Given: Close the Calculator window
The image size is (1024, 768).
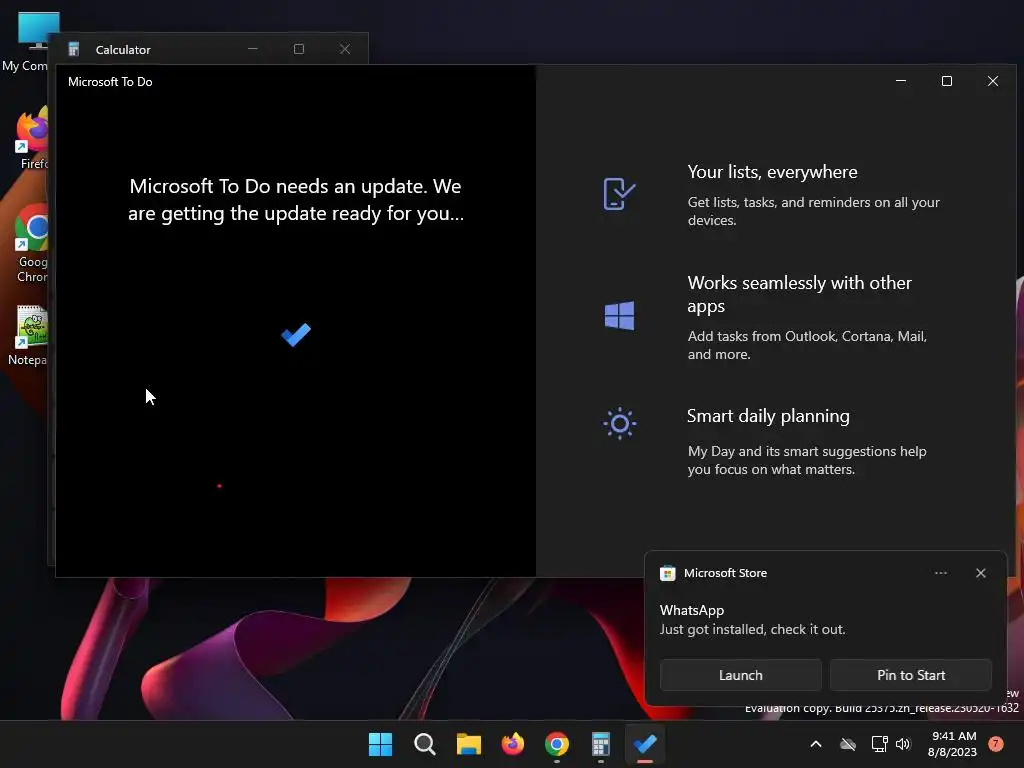Looking at the screenshot, I should click(x=345, y=49).
